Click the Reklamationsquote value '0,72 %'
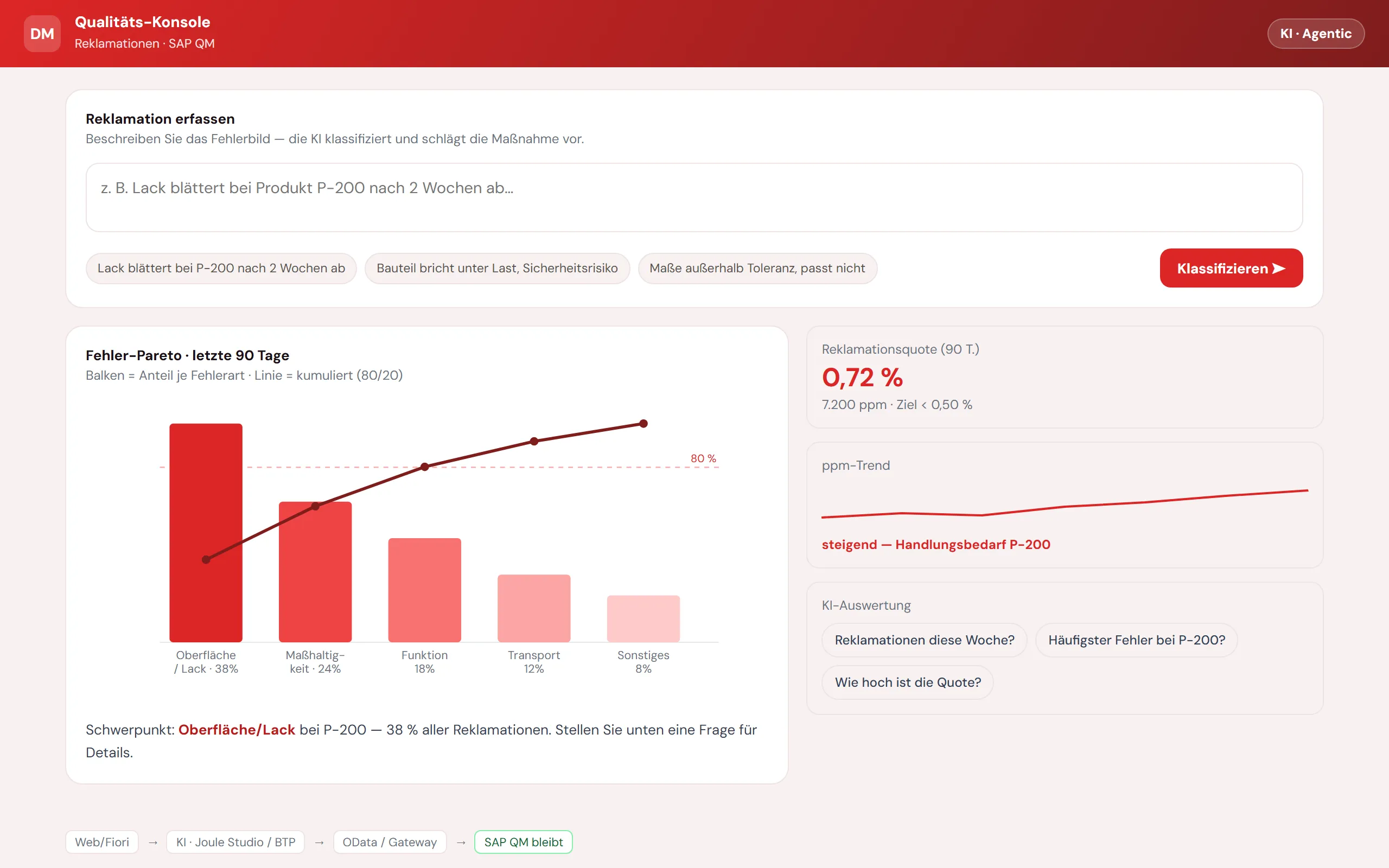Viewport: 1389px width, 868px height. (862, 377)
